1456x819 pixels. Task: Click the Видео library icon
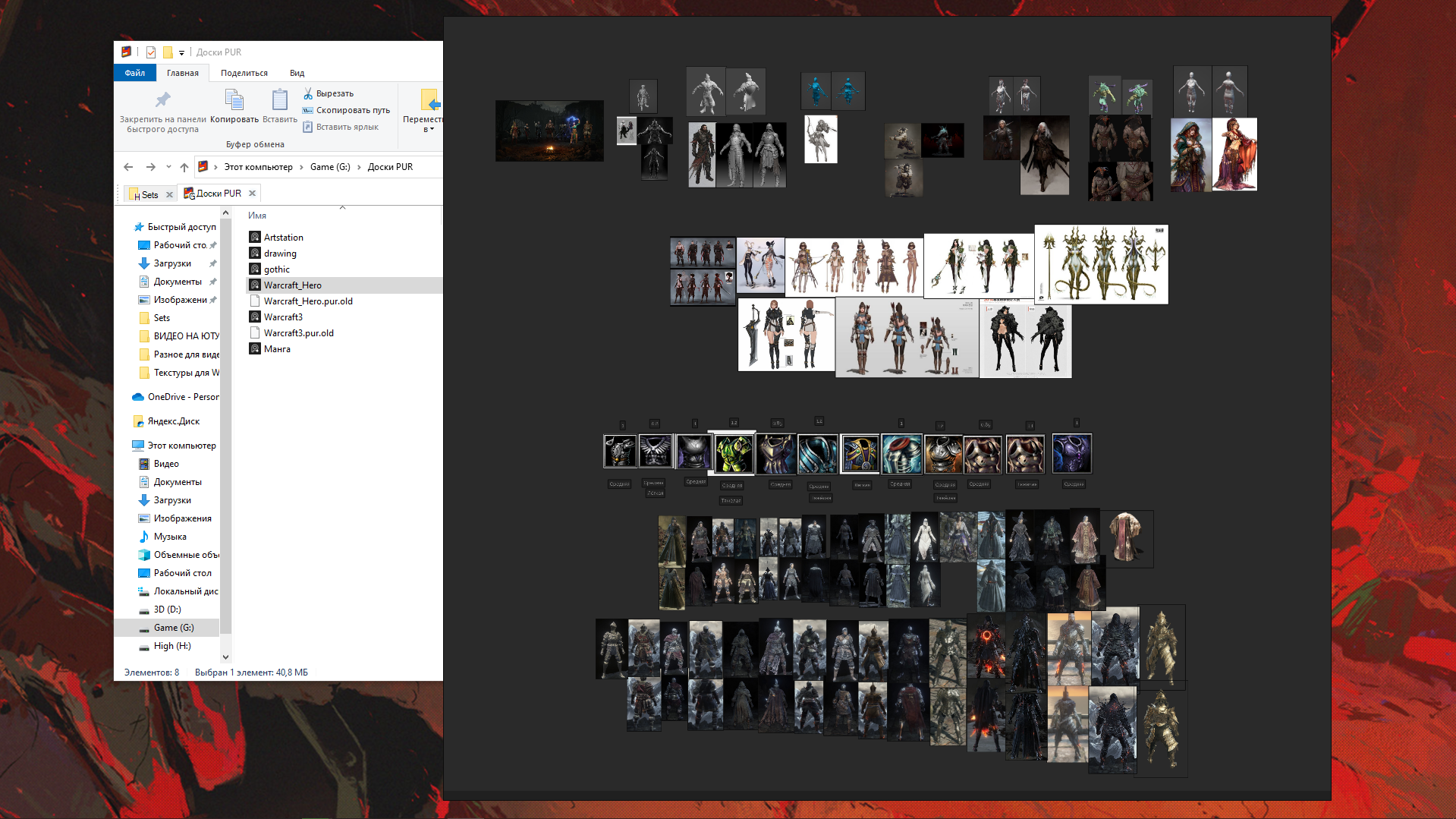point(144,464)
